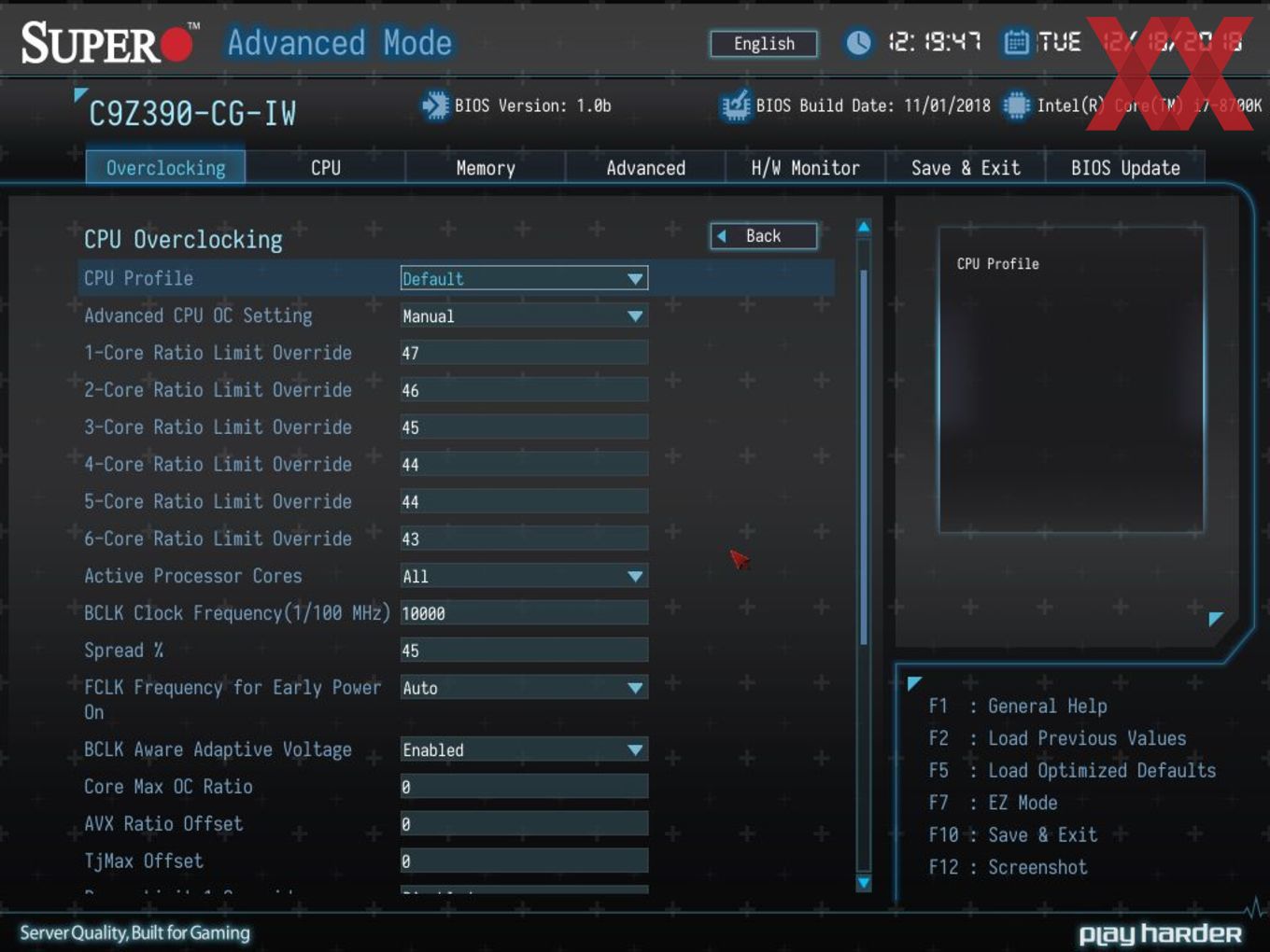Click the calendar date icon
The image size is (1270, 952).
tap(1016, 42)
